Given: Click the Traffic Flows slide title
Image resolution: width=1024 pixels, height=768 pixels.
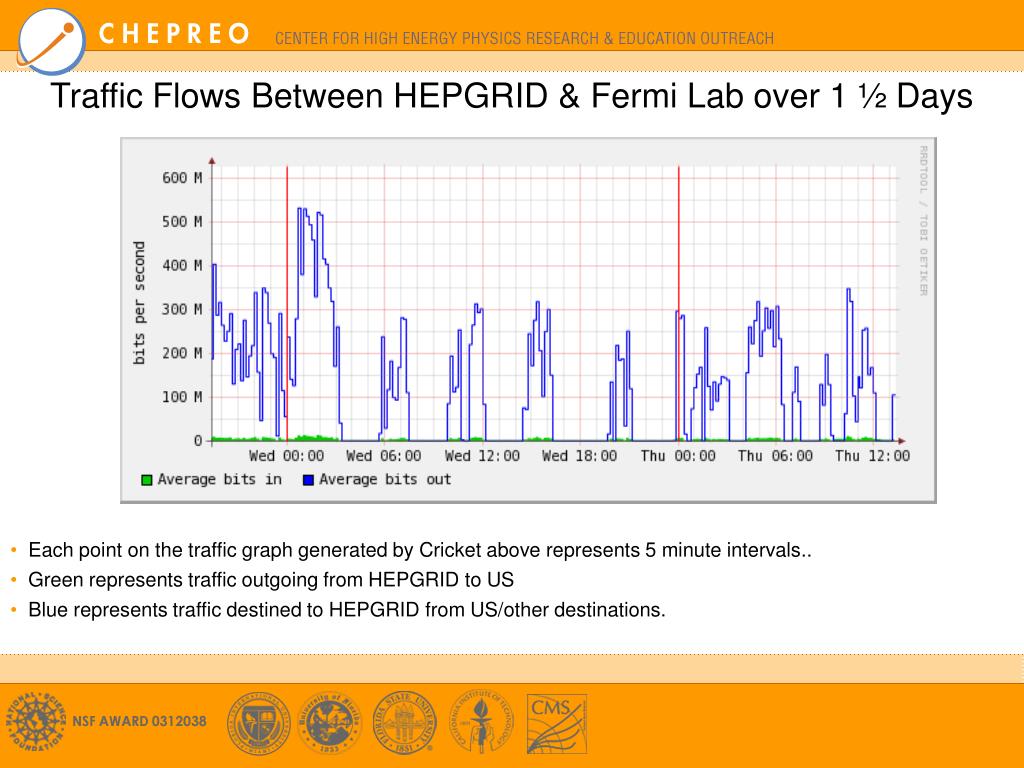Looking at the screenshot, I should 511,96.
